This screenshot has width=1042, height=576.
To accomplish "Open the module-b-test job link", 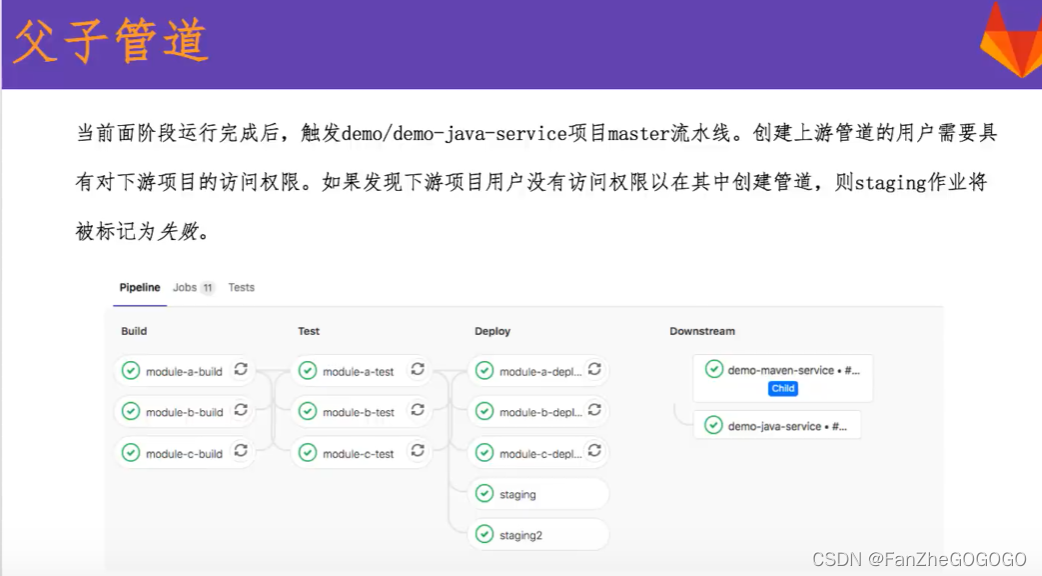I will coord(358,413).
